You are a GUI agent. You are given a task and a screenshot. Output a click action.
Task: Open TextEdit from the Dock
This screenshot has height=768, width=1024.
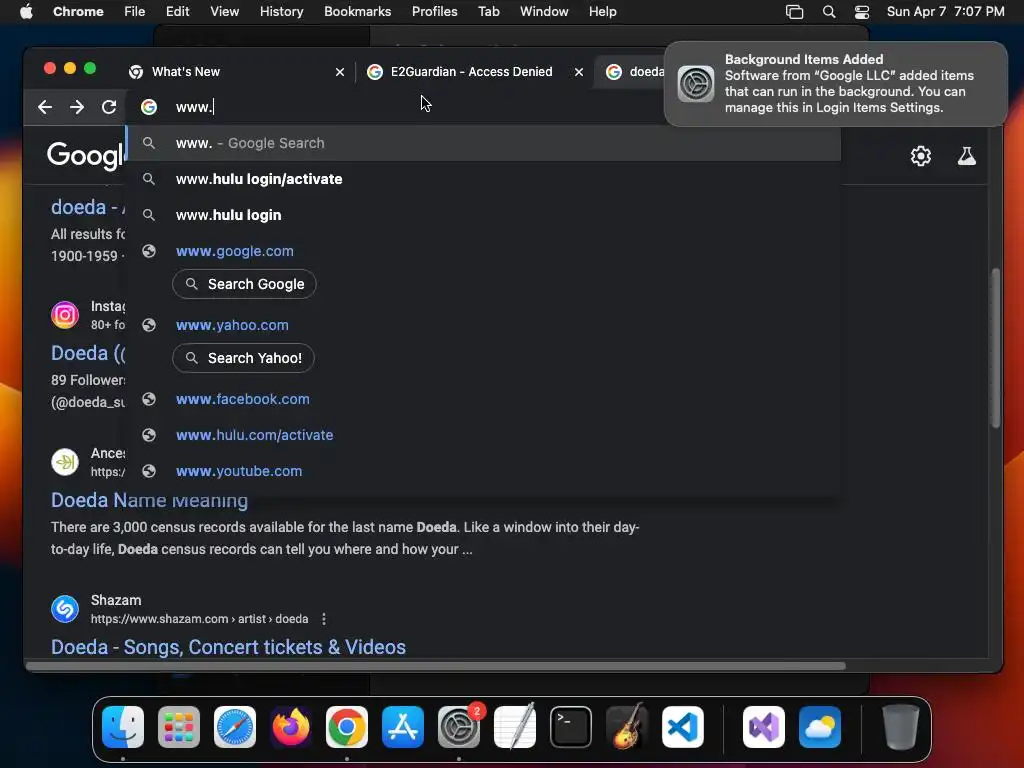(x=515, y=727)
